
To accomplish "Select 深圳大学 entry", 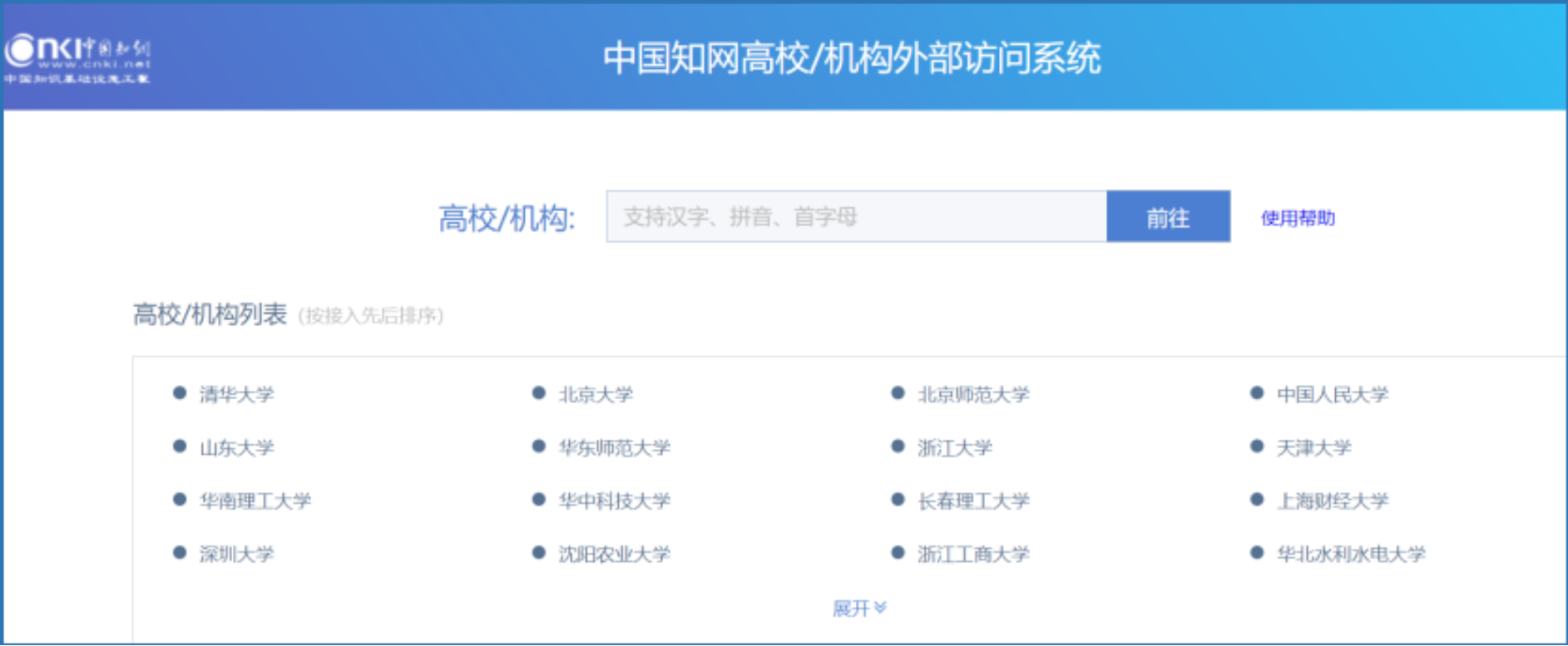I will pyautogui.click(x=236, y=554).
